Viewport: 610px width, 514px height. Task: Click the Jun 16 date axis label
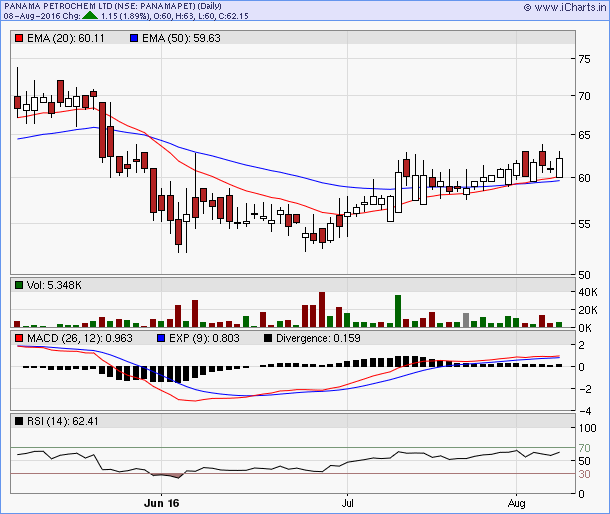[161, 503]
